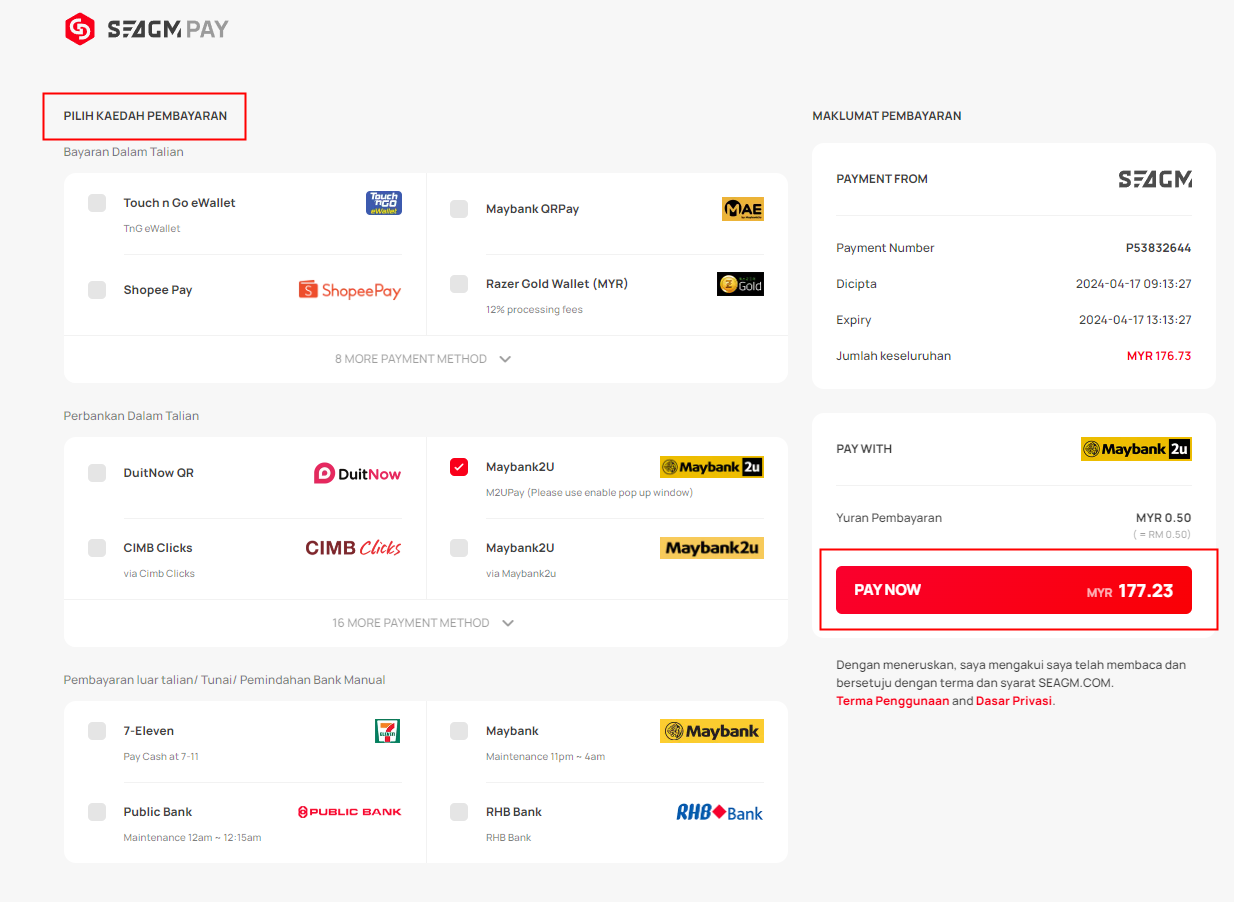Click the RHB Bank logo
Viewport: 1234px width, 902px height.
(x=720, y=812)
